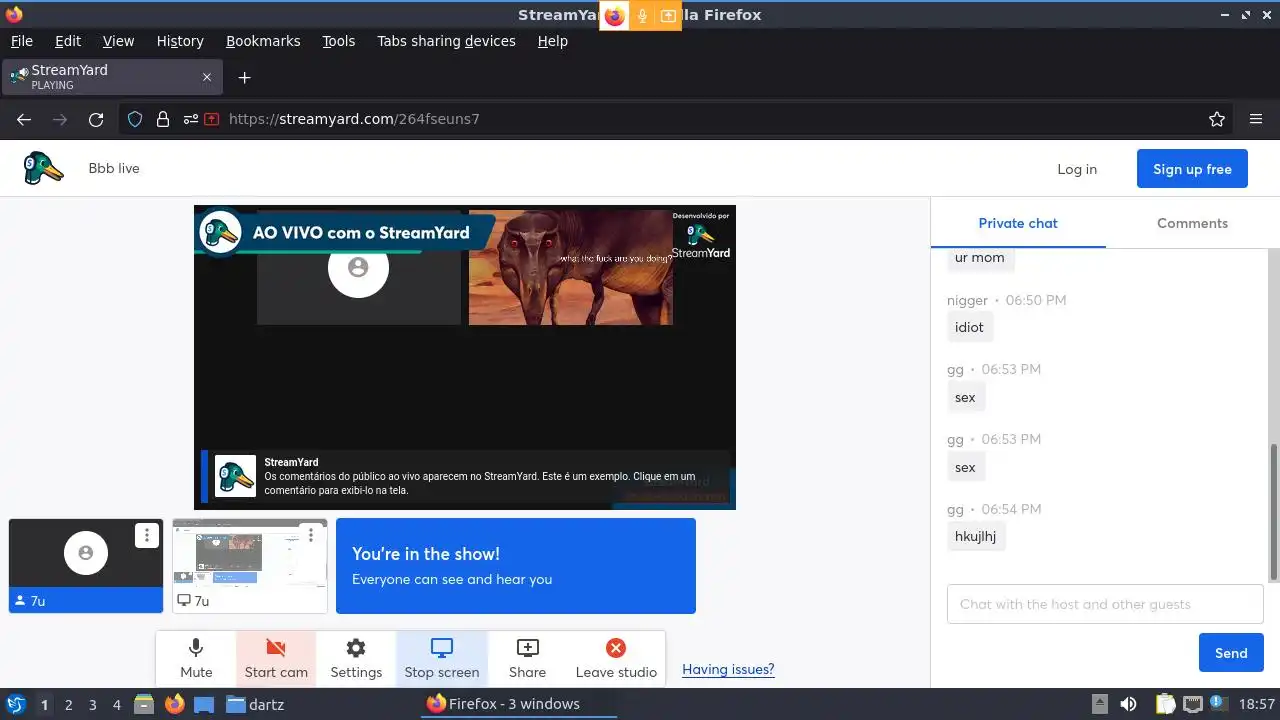Open the Share option in studio toolbar
The height and width of the screenshot is (720, 1280).
click(527, 659)
